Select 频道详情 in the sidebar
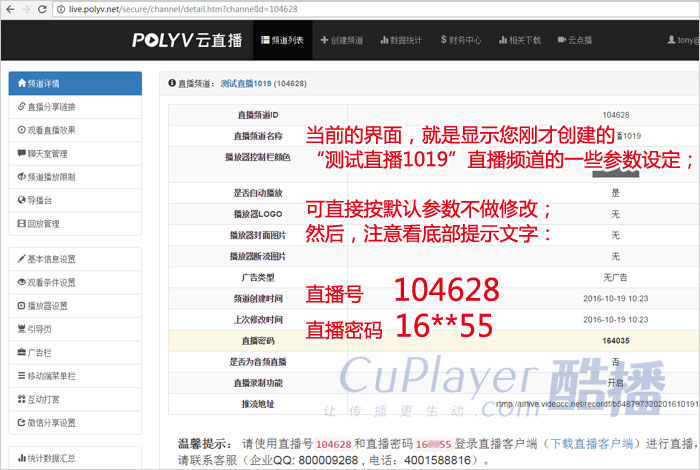The height and width of the screenshot is (470, 700). [x=75, y=83]
